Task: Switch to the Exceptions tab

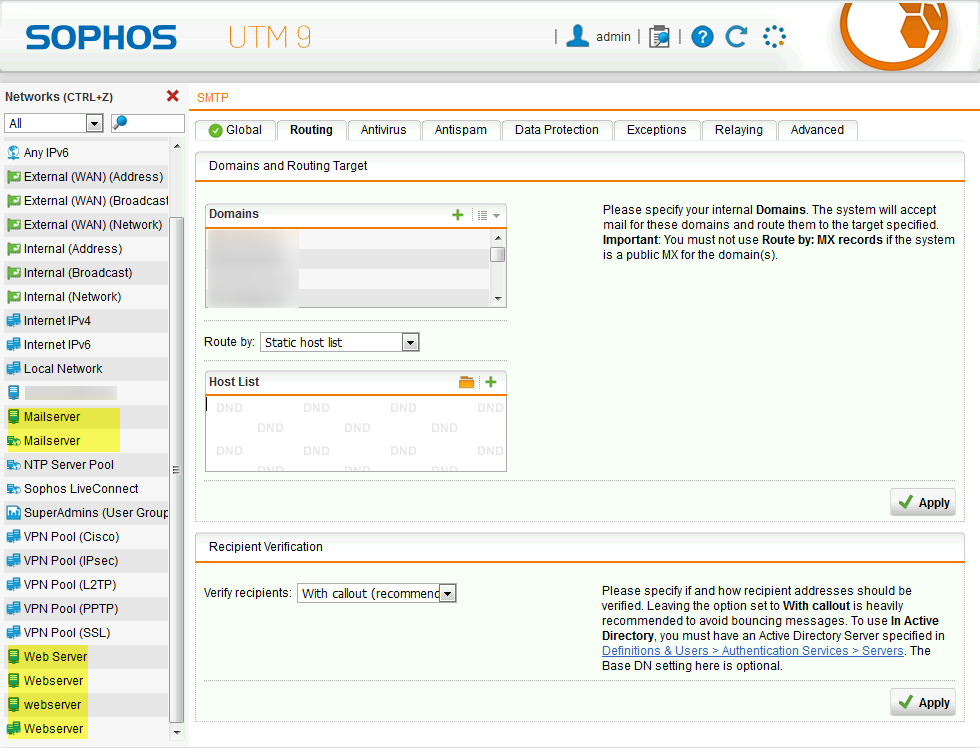Action: click(x=656, y=130)
